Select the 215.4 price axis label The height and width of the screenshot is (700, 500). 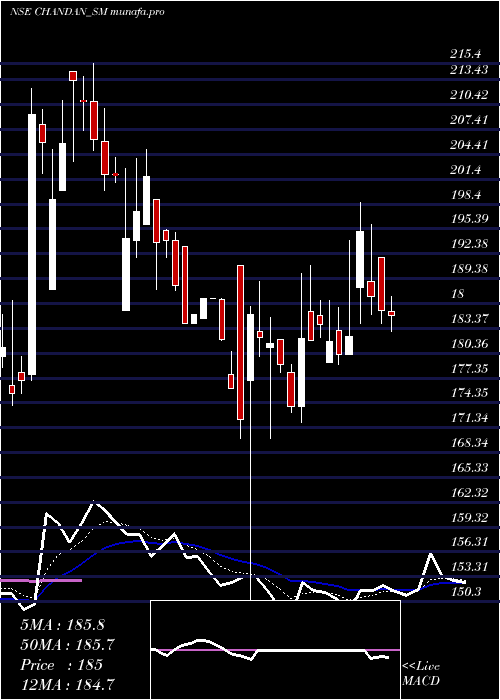pyautogui.click(x=466, y=54)
